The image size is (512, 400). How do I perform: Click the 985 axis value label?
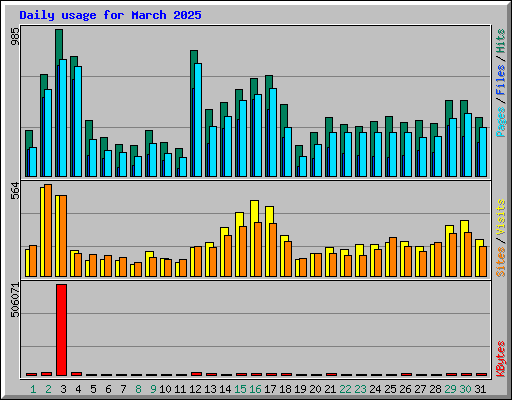[15, 37]
